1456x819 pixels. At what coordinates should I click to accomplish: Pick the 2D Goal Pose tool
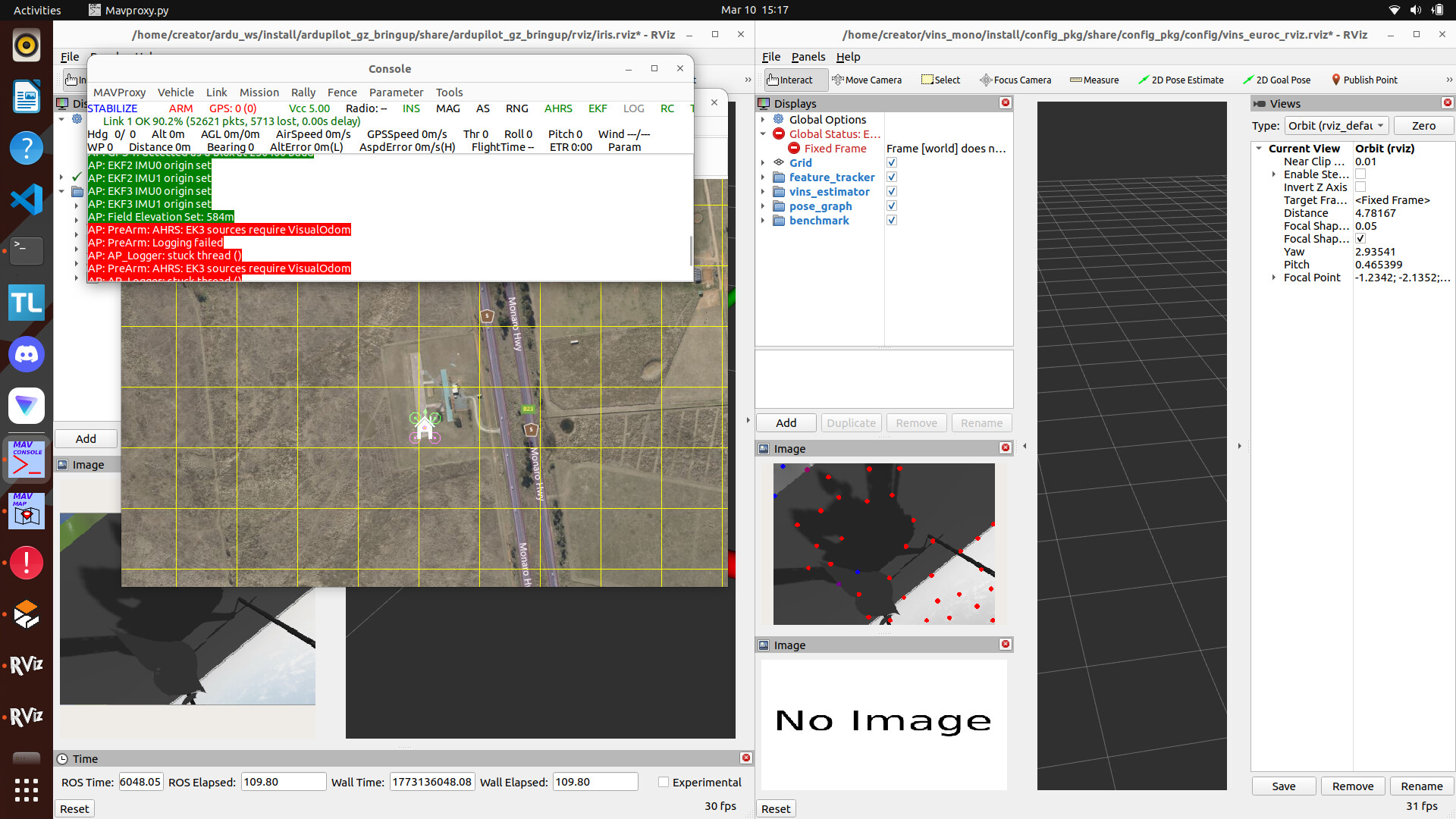pos(1276,80)
